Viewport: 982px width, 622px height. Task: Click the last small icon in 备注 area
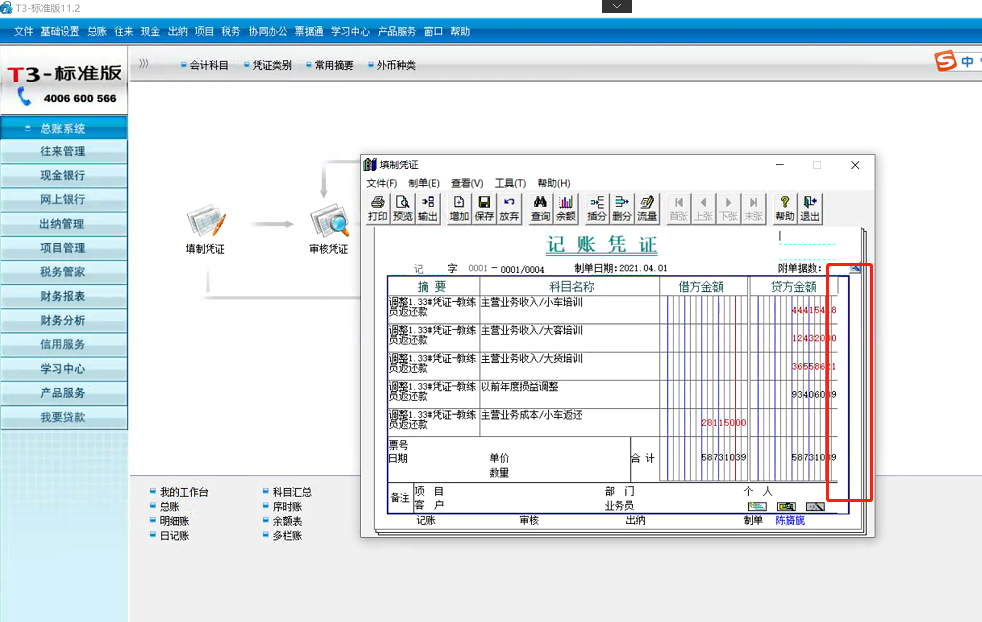815,506
